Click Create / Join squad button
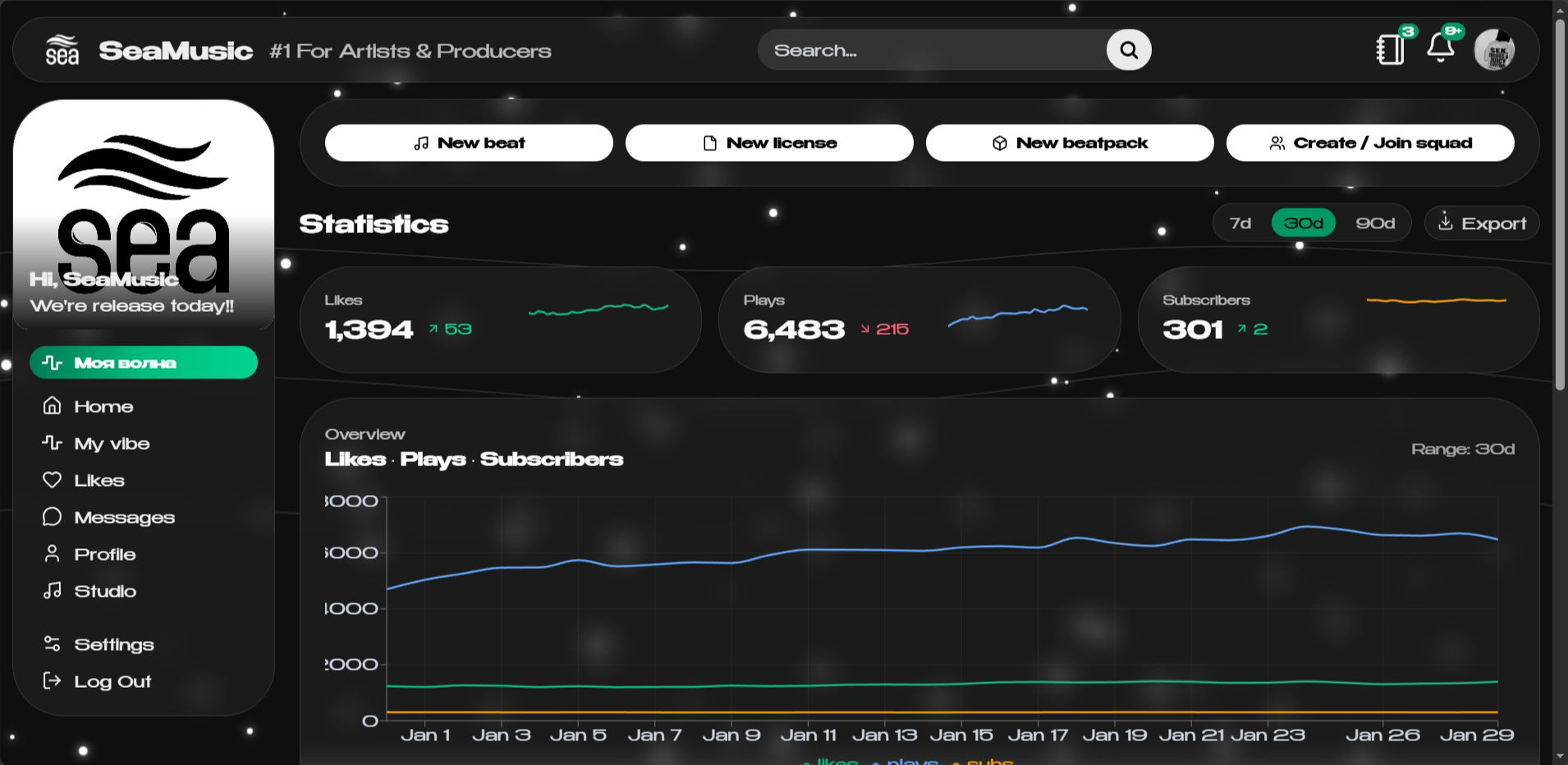The height and width of the screenshot is (765, 1568). (1370, 143)
